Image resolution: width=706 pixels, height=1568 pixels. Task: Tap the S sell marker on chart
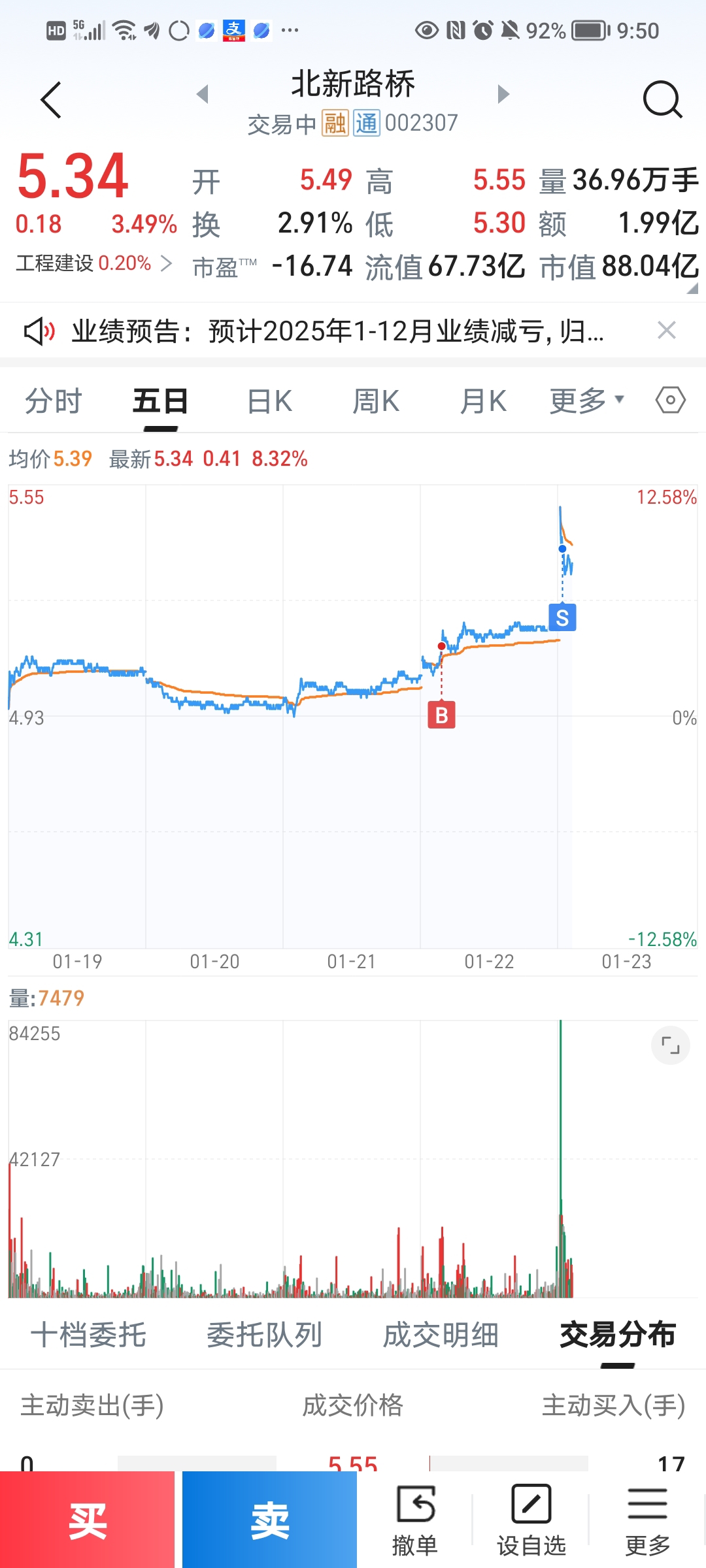562,617
